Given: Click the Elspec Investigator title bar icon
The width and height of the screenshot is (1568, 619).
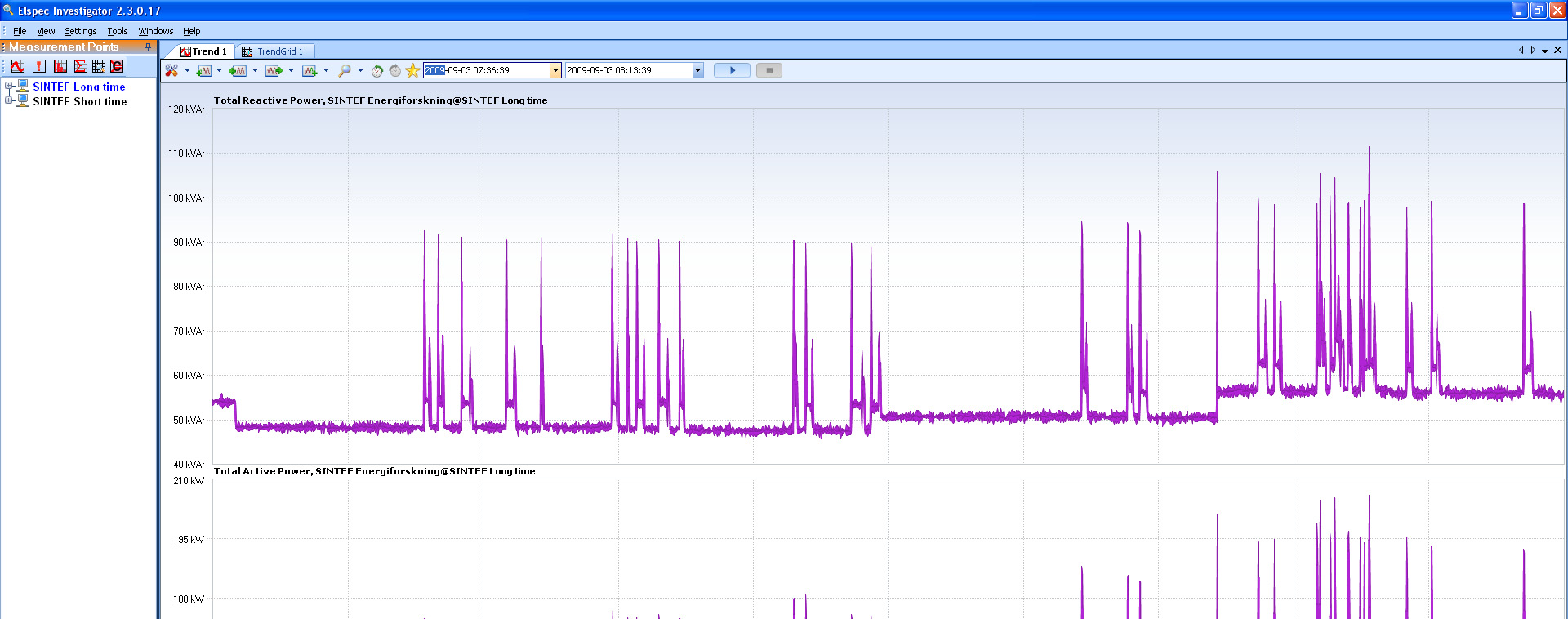Looking at the screenshot, I should 8,10.
